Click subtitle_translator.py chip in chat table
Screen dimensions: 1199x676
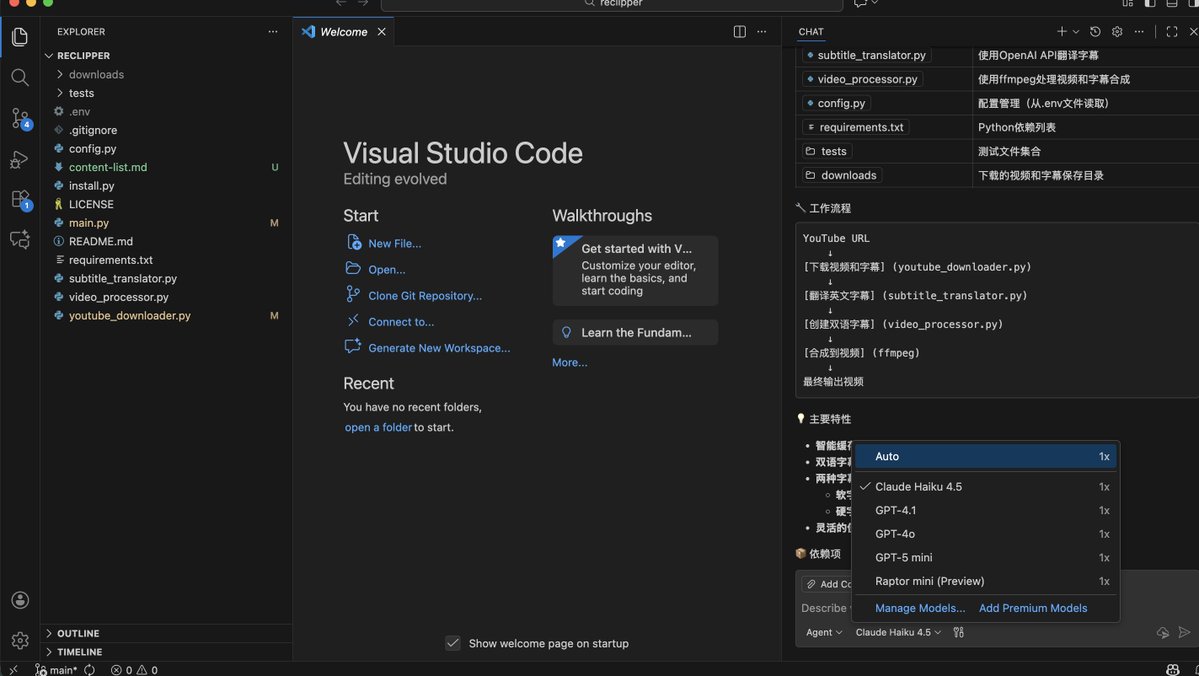tap(866, 55)
